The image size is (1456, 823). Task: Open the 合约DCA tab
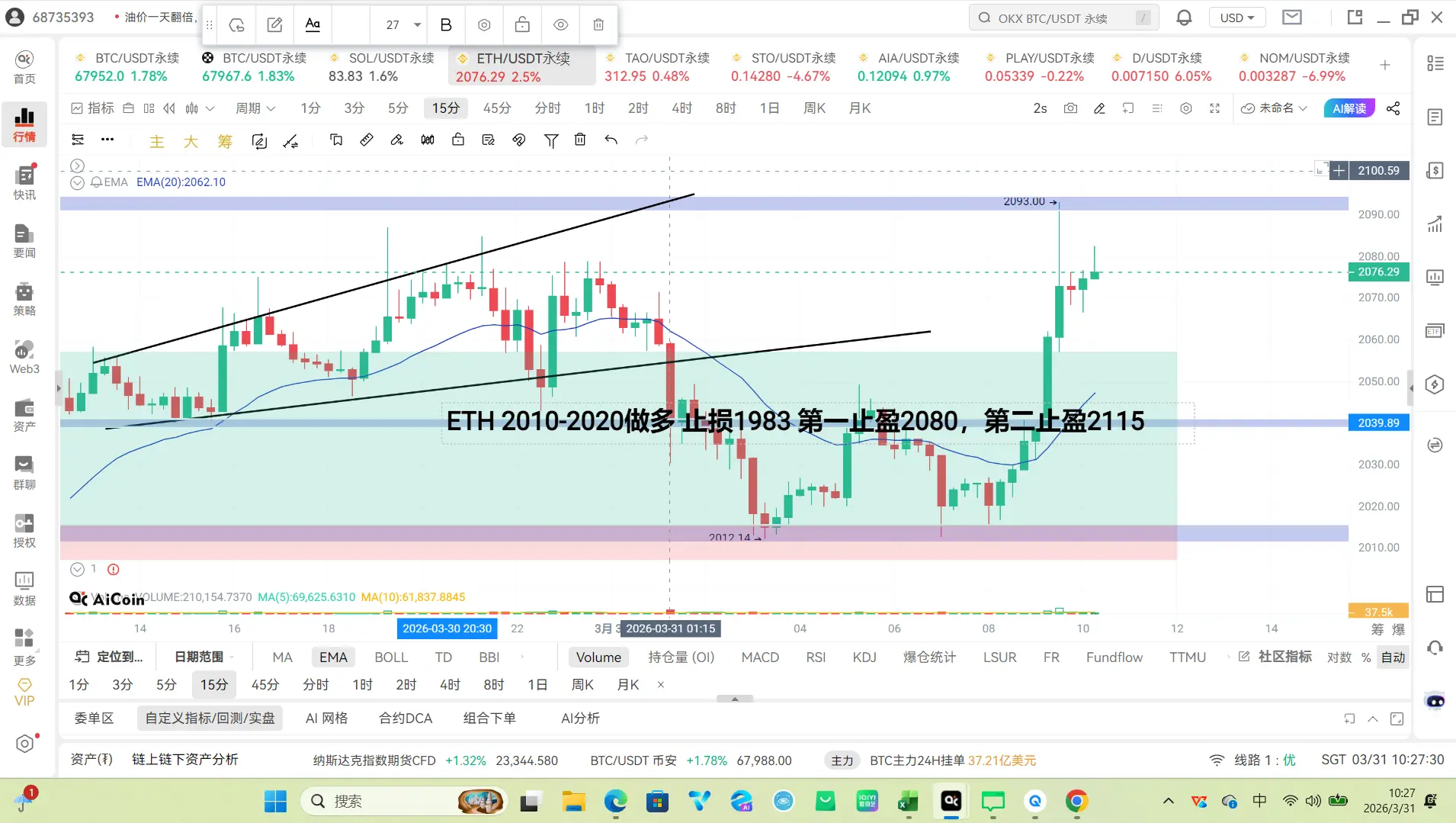click(x=406, y=719)
